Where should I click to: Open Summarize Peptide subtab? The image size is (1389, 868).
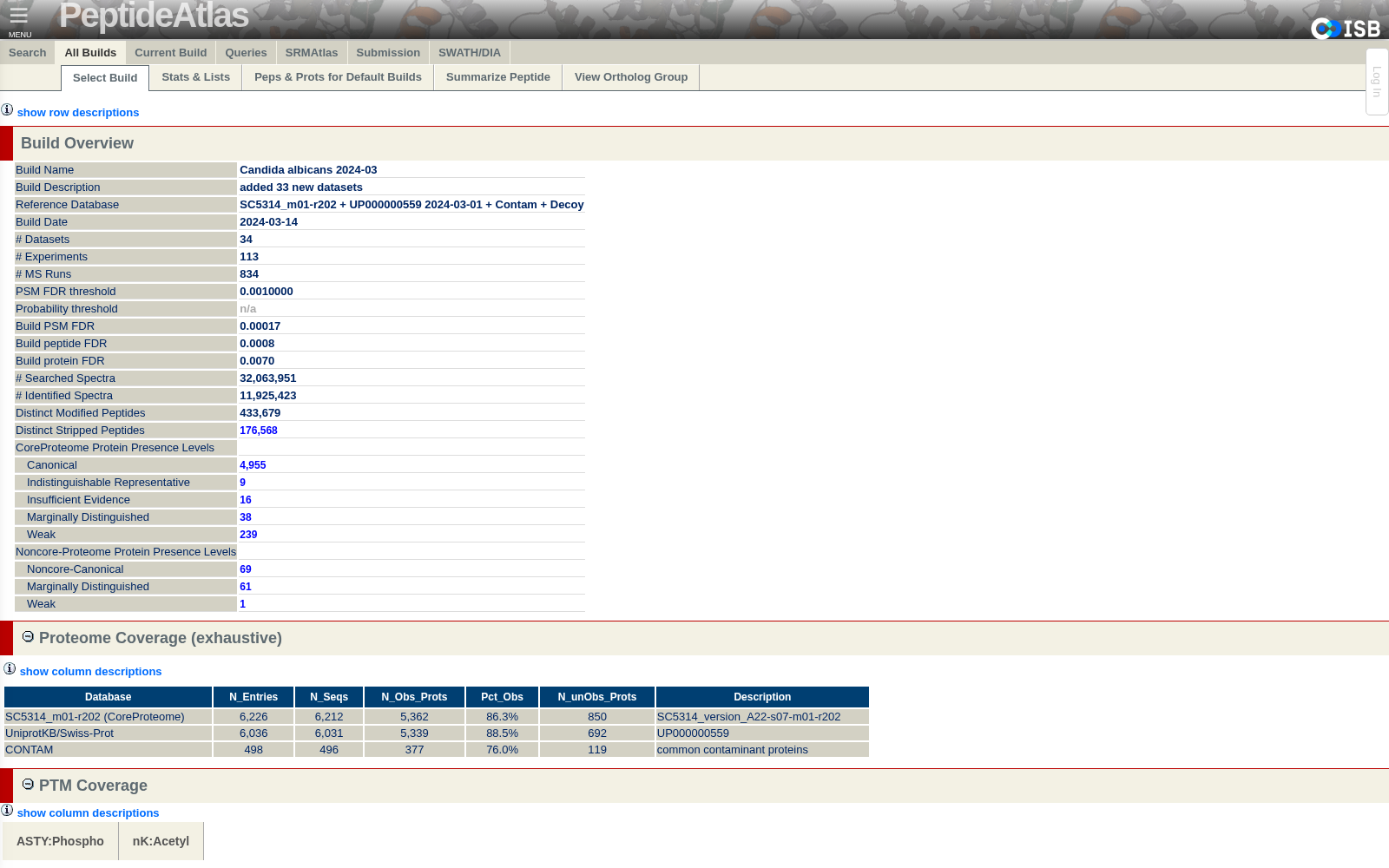click(x=498, y=77)
